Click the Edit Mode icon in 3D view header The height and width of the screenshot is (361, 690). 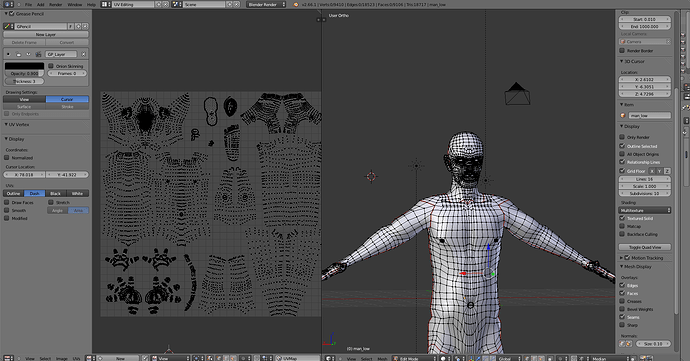(395, 358)
